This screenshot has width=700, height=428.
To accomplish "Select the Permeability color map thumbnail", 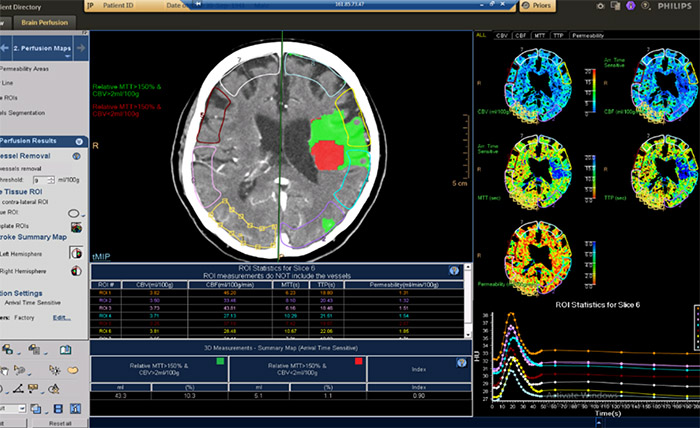I will 538,258.
